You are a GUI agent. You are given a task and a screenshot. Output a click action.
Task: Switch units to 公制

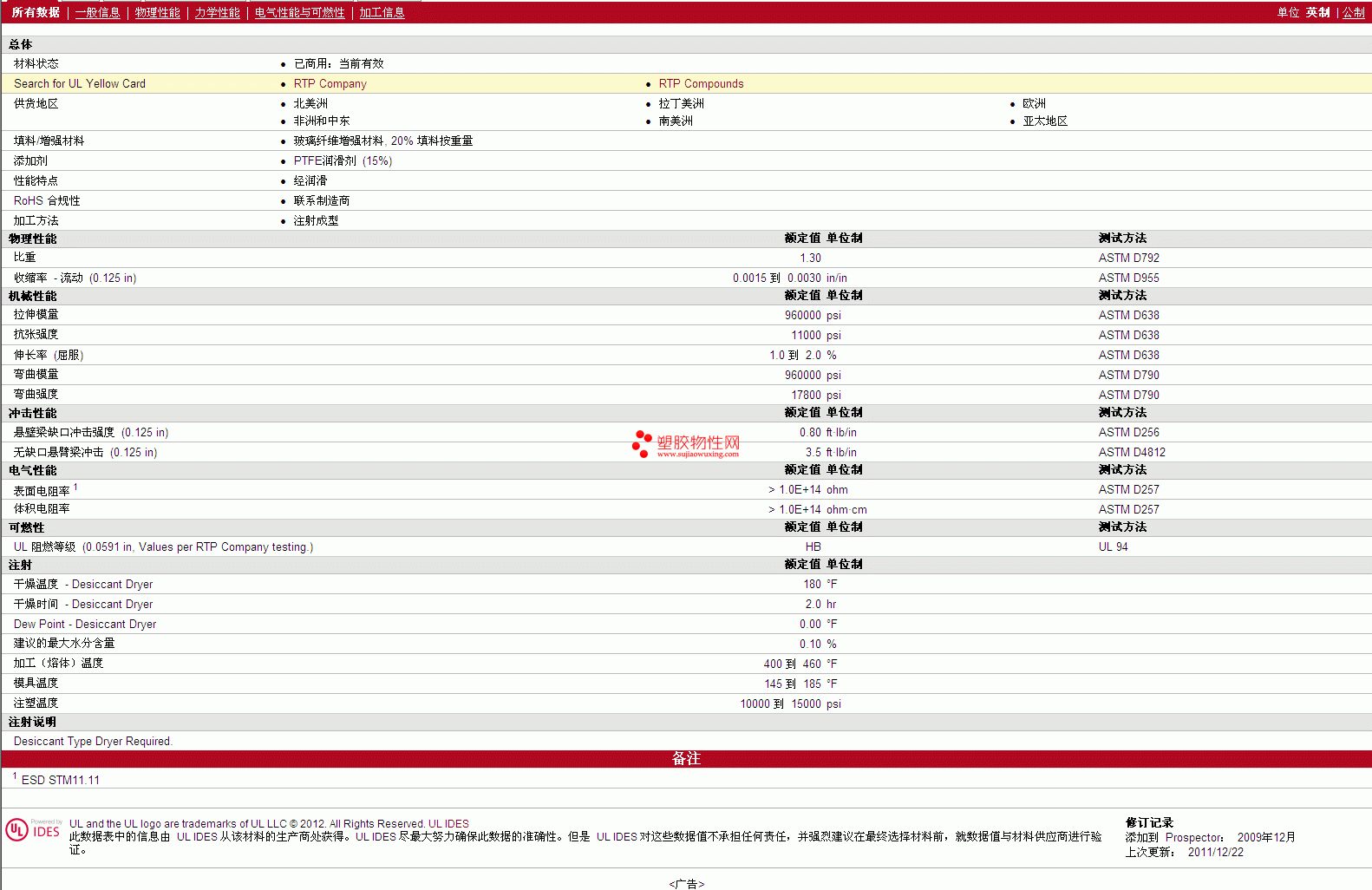click(x=1353, y=12)
